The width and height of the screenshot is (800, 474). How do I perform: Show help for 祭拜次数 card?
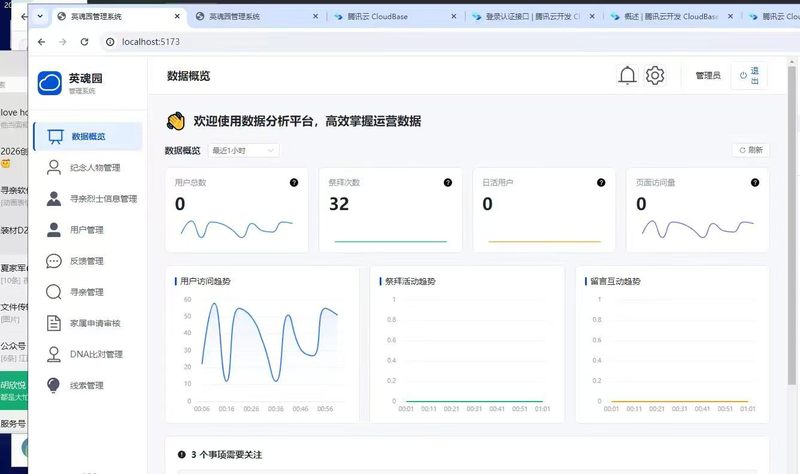click(447, 183)
